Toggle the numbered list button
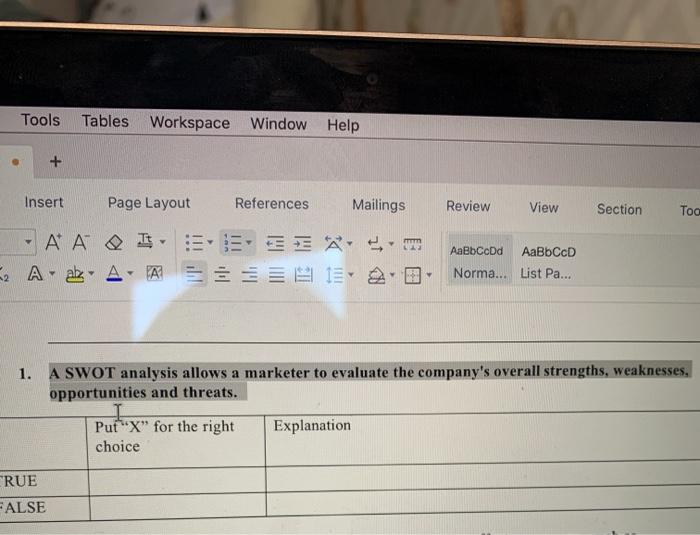The width and height of the screenshot is (700, 535). pyautogui.click(x=233, y=242)
